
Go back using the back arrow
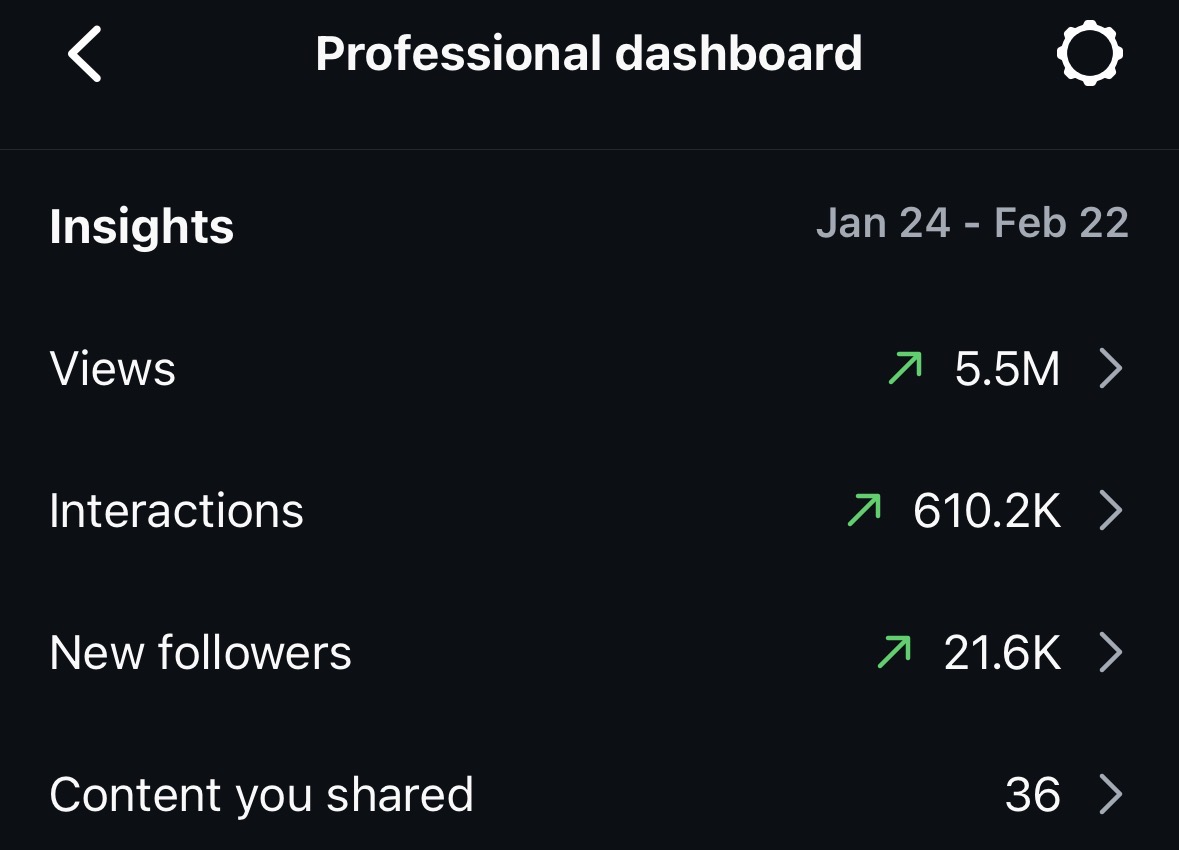coord(86,54)
